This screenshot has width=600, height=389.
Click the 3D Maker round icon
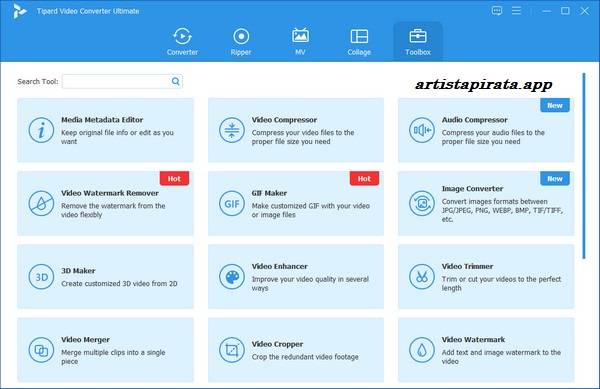coord(41,277)
